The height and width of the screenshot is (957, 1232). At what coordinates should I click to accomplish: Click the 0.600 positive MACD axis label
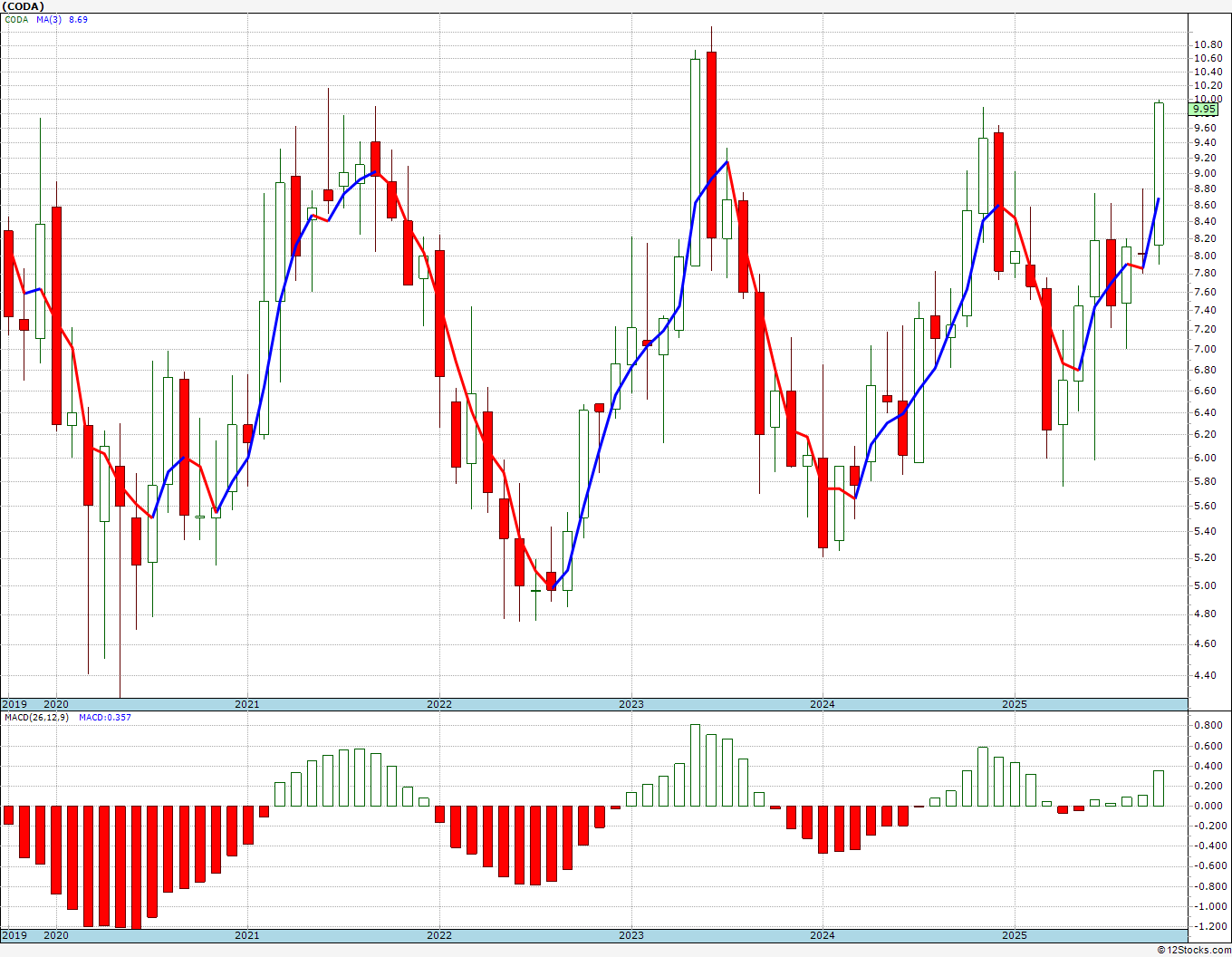pos(1208,746)
